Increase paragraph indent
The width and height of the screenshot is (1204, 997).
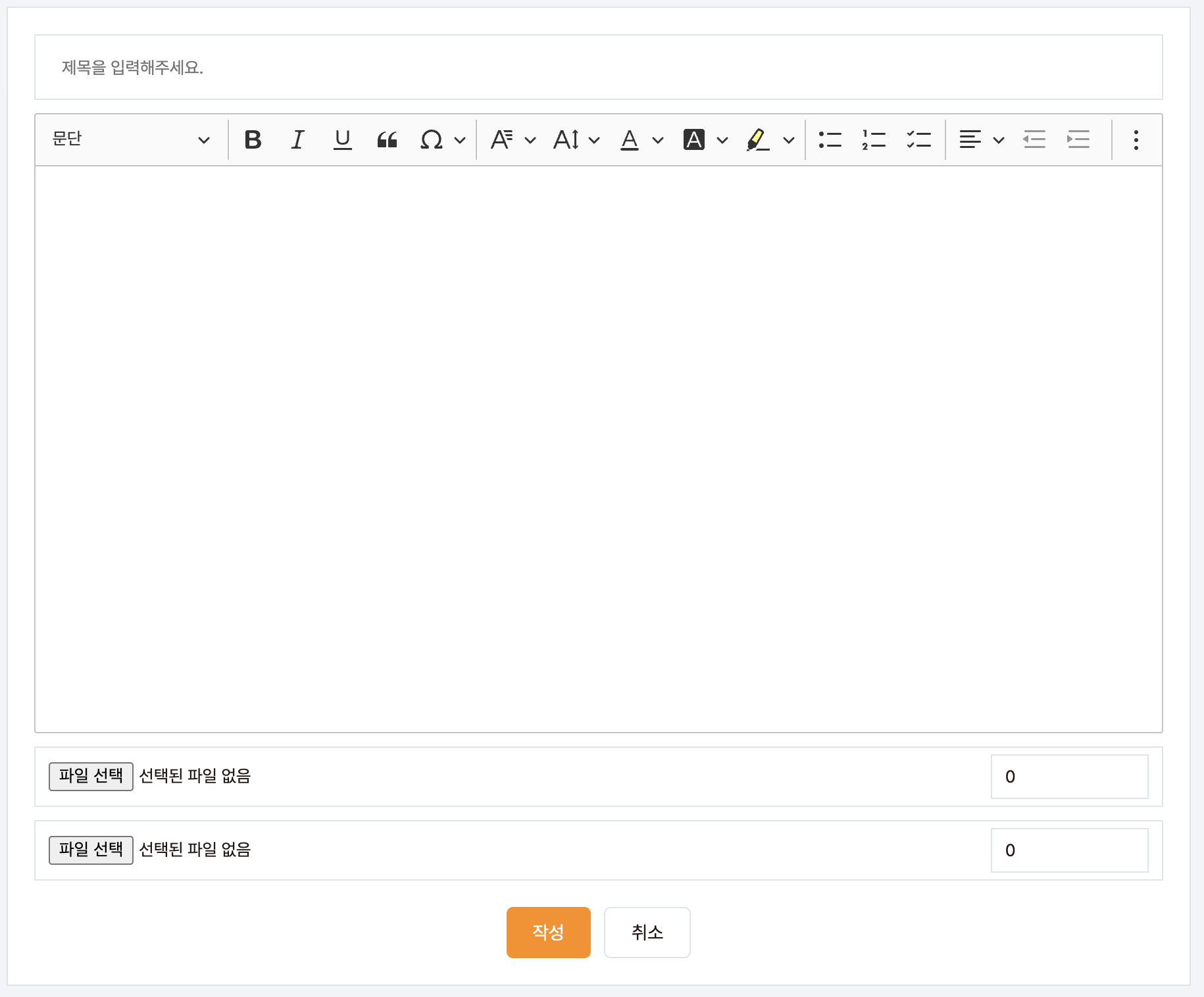tap(1078, 139)
